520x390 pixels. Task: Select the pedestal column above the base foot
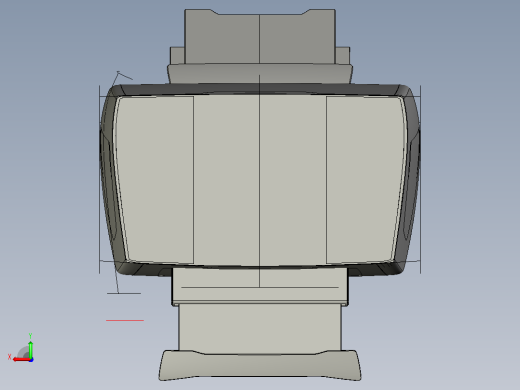click(x=260, y=327)
